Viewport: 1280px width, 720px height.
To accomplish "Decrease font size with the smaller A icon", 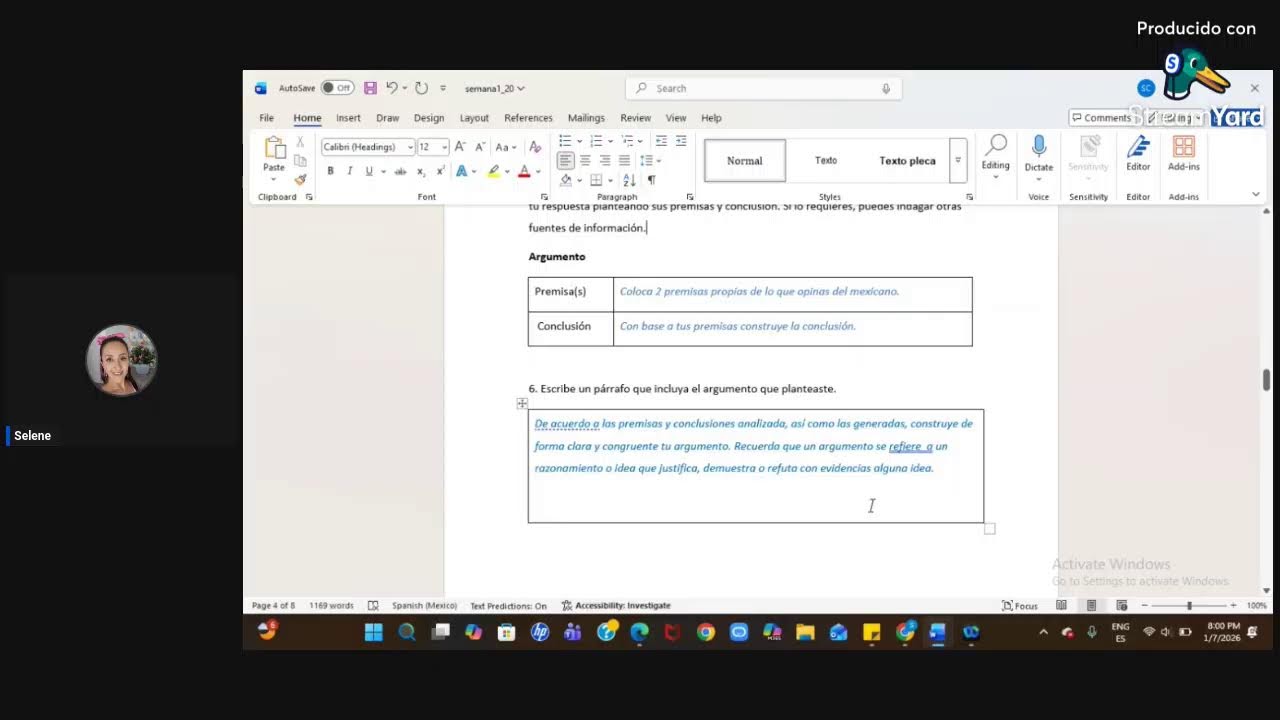I will point(480,147).
